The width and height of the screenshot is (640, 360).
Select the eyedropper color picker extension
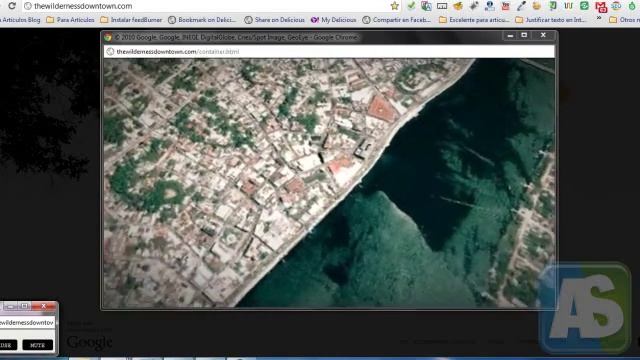click(x=521, y=6)
